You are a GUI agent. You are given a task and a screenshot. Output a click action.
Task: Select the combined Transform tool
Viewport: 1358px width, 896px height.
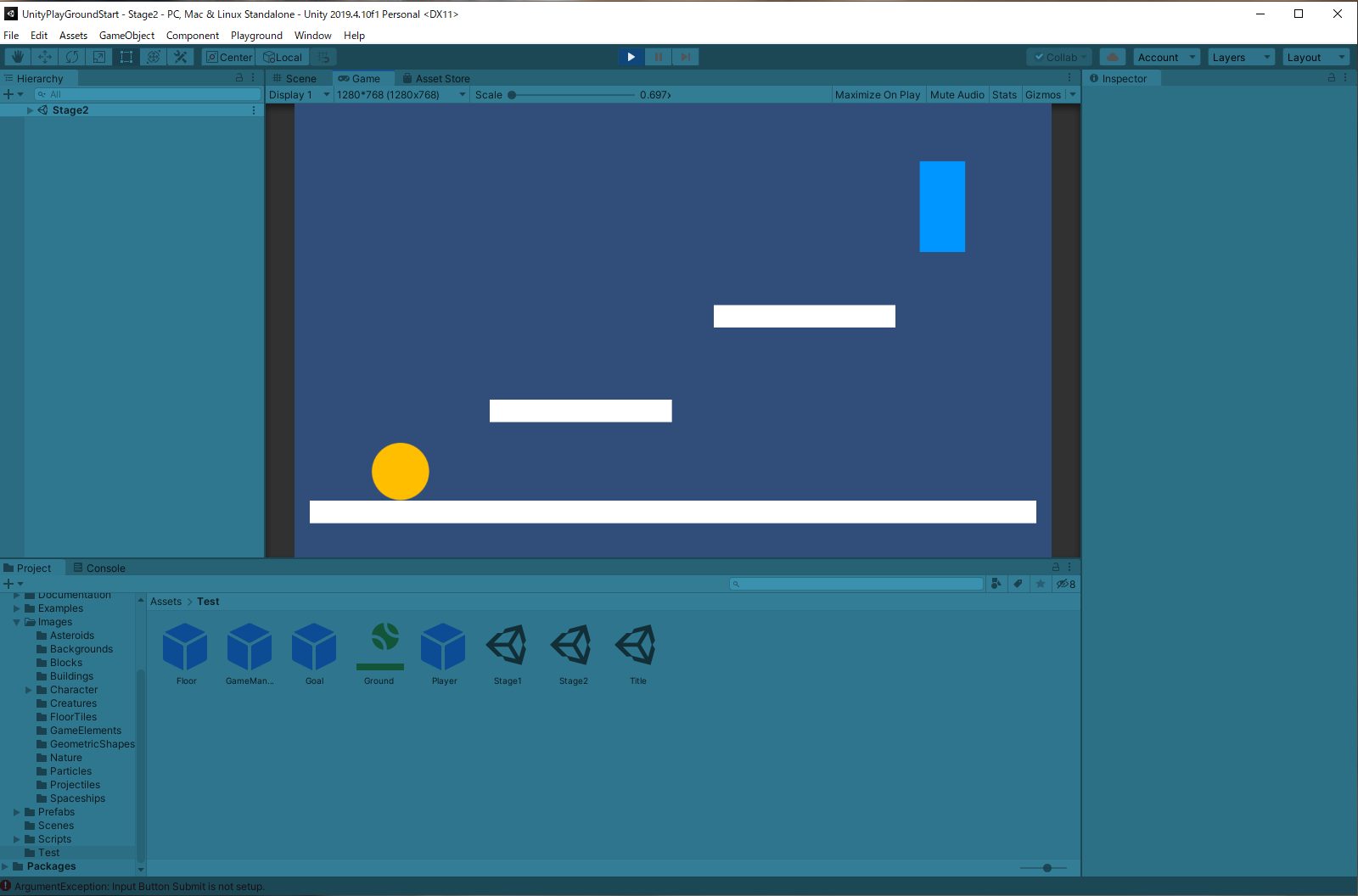153,57
